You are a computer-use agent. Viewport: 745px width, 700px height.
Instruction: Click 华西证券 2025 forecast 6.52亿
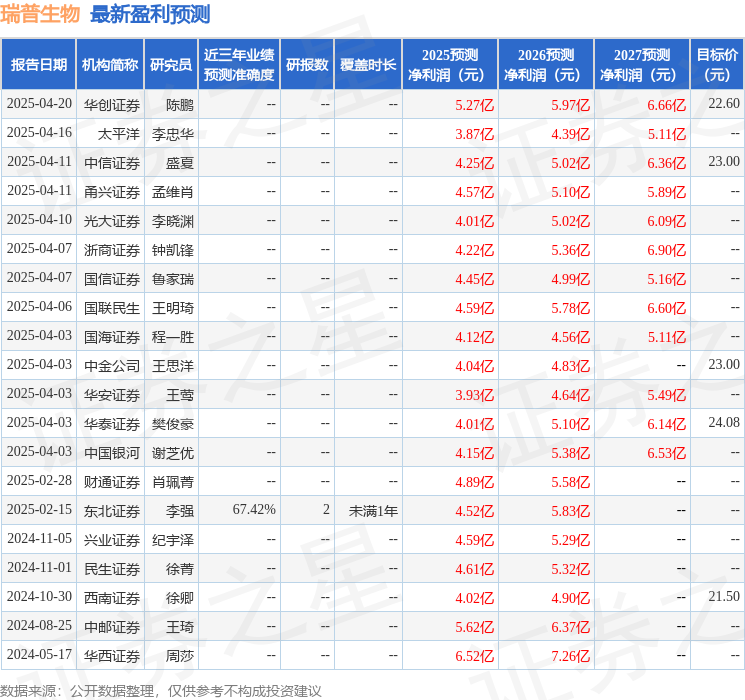click(474, 655)
